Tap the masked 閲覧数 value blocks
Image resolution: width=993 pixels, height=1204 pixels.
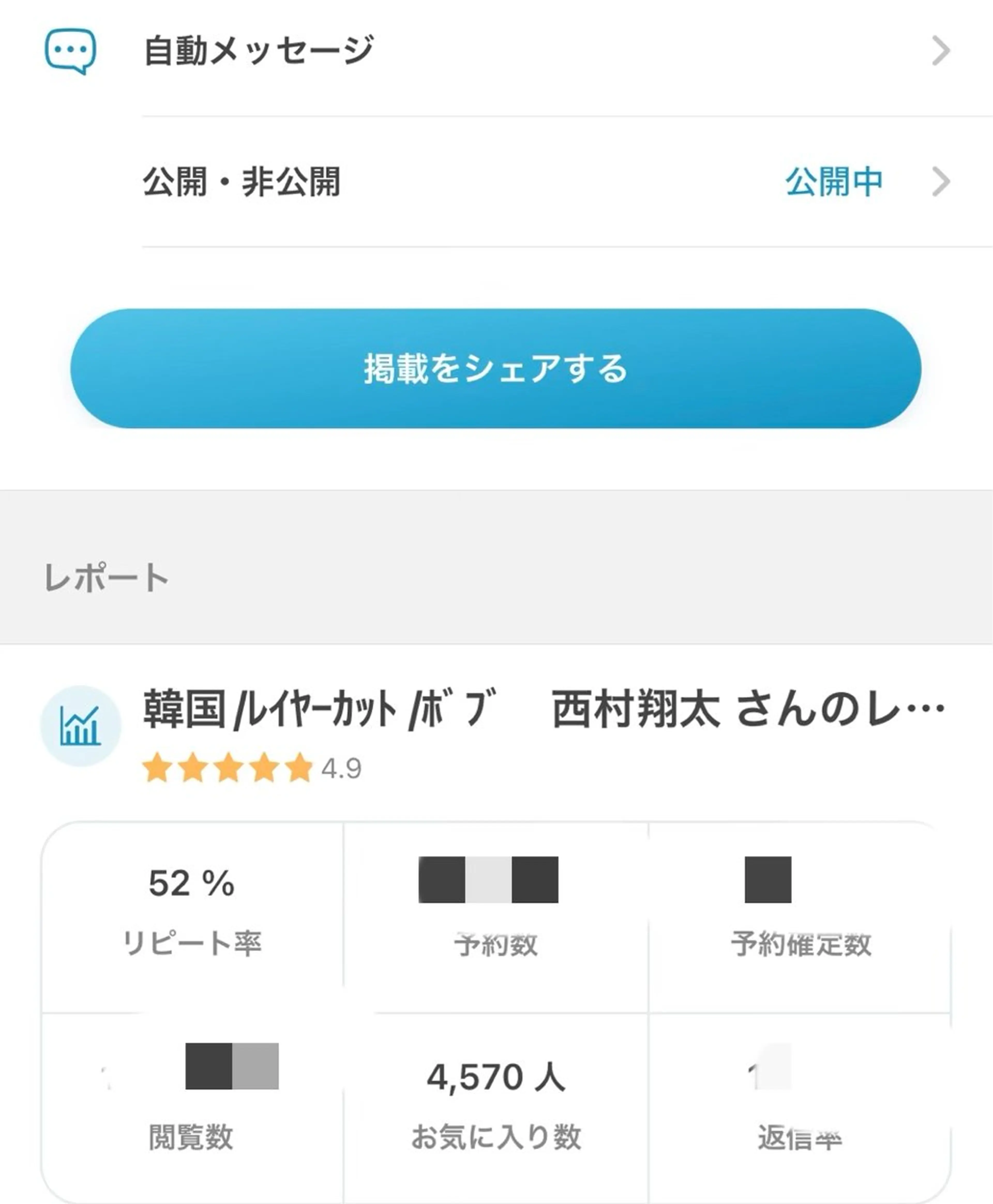pos(232,1066)
